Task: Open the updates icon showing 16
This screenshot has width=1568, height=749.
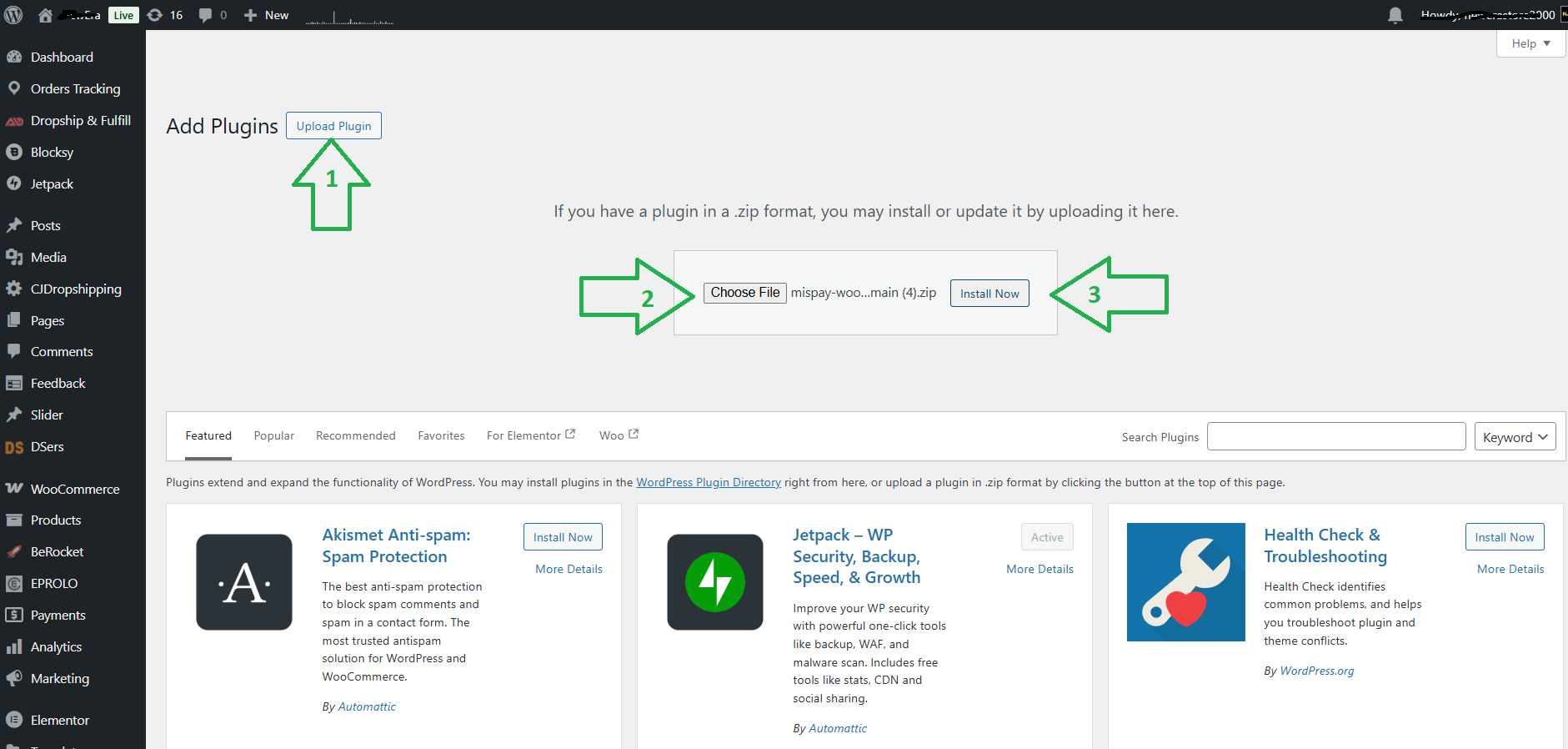Action: (x=155, y=15)
